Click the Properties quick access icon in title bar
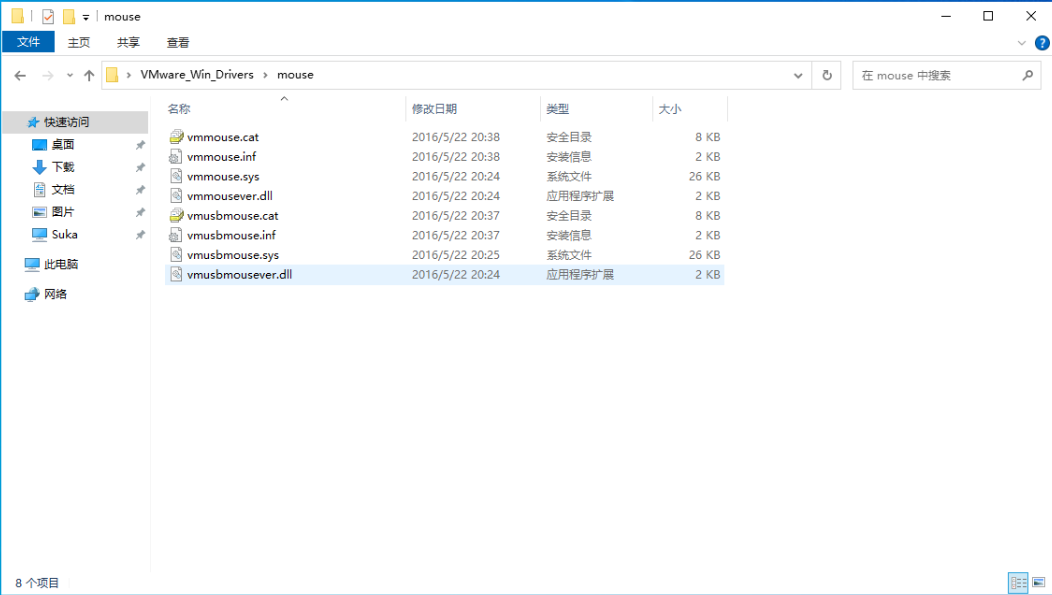This screenshot has height=595, width=1052. (x=48, y=17)
